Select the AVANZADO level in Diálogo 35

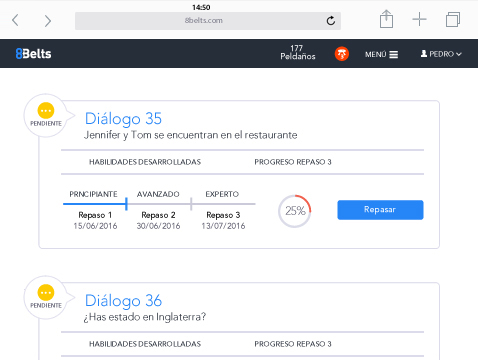tap(158, 194)
